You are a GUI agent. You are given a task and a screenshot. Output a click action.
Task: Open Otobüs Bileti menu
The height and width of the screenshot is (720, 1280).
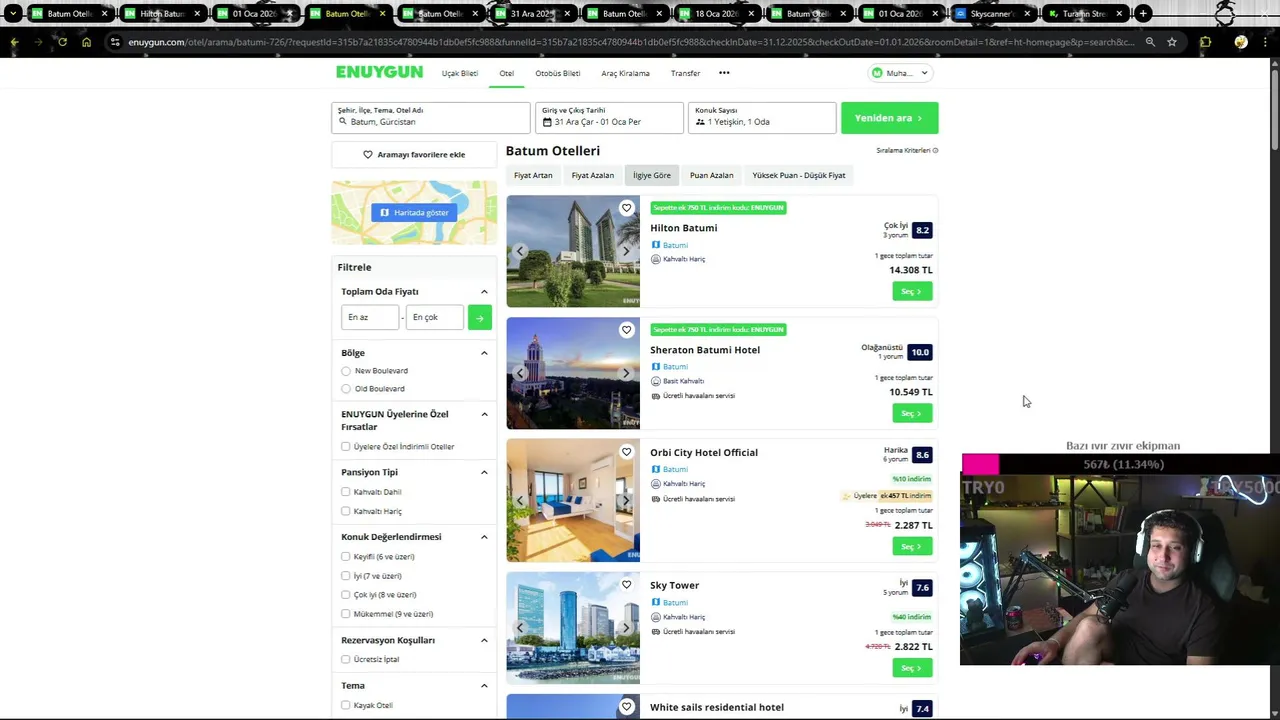pyautogui.click(x=558, y=73)
